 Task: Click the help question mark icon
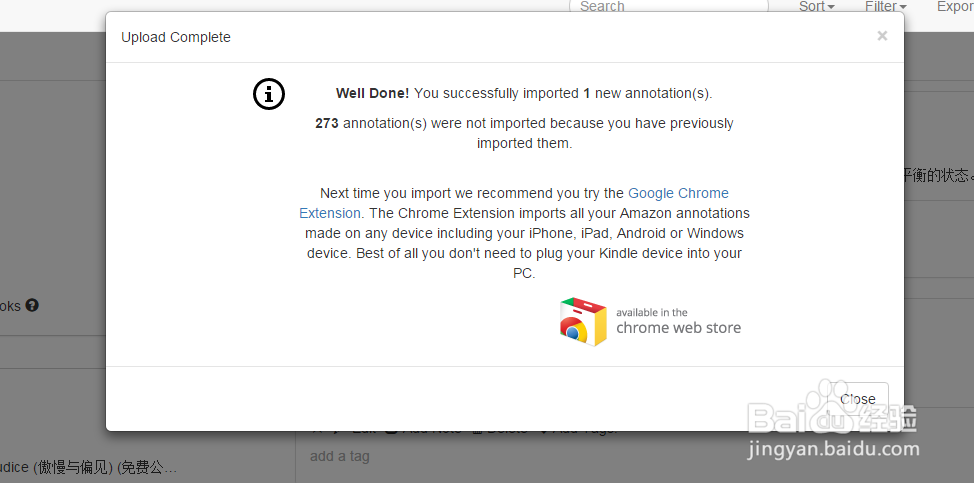pos(32,305)
